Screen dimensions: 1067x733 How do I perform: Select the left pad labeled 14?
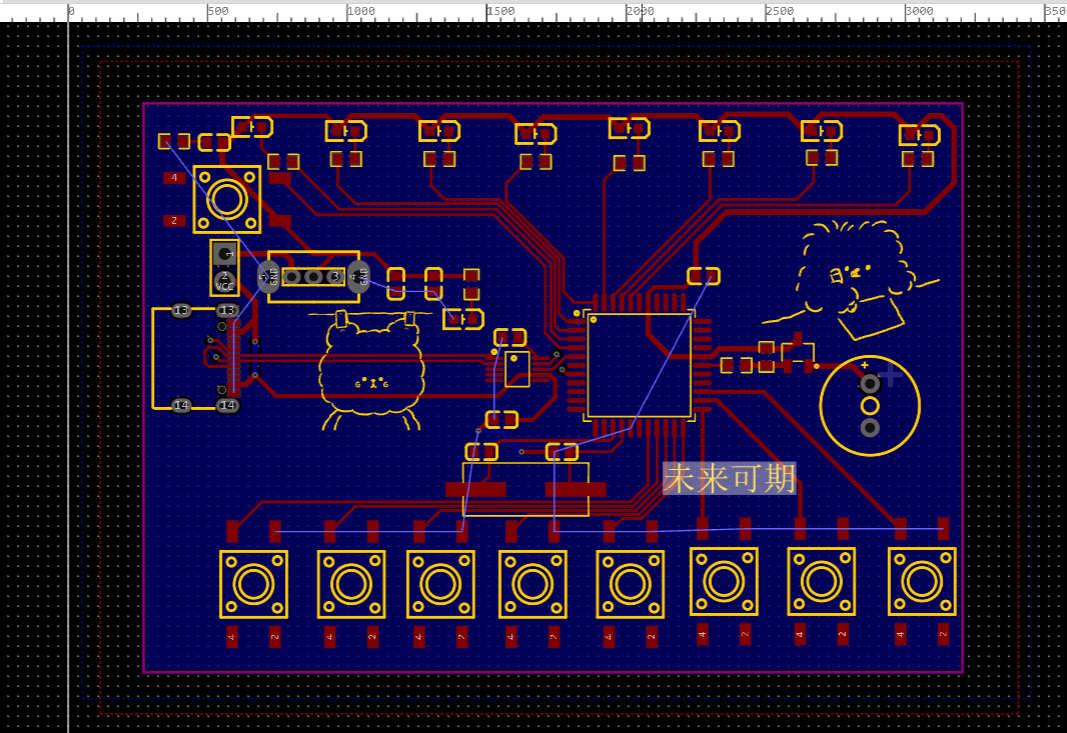point(181,406)
